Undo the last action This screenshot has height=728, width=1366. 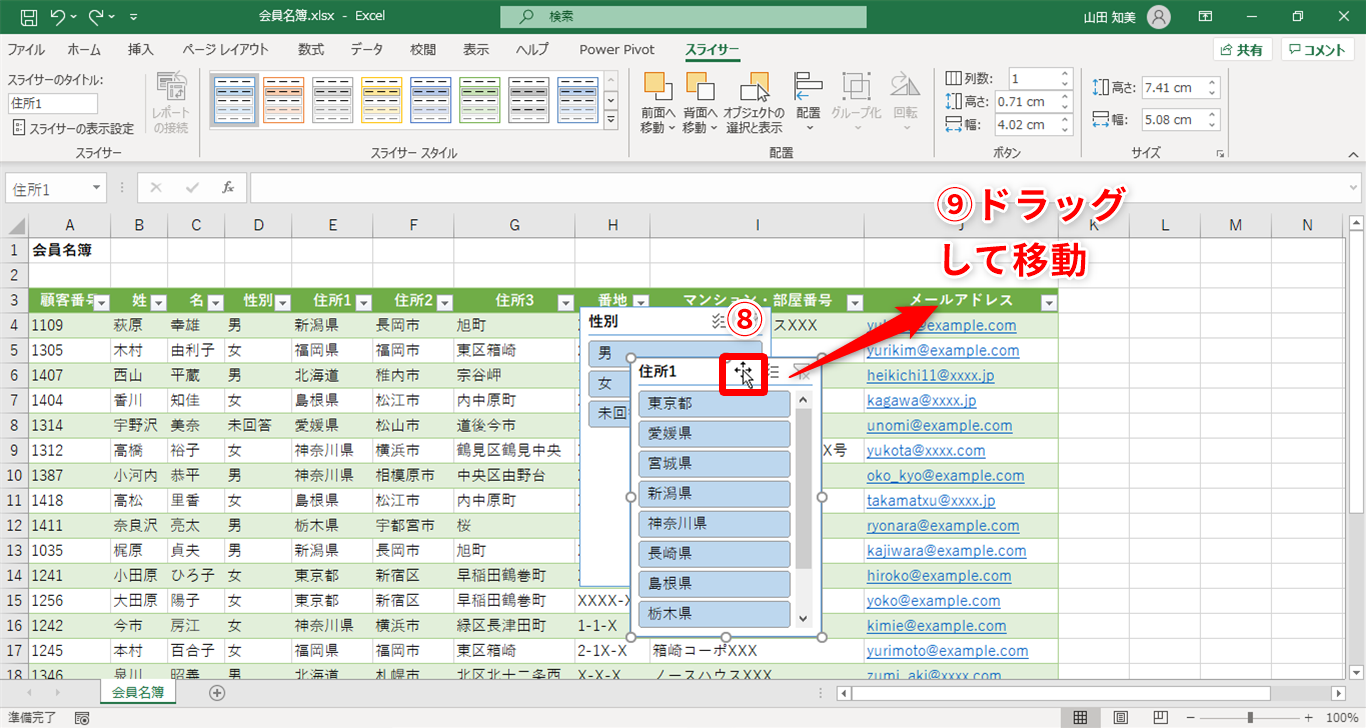(59, 17)
